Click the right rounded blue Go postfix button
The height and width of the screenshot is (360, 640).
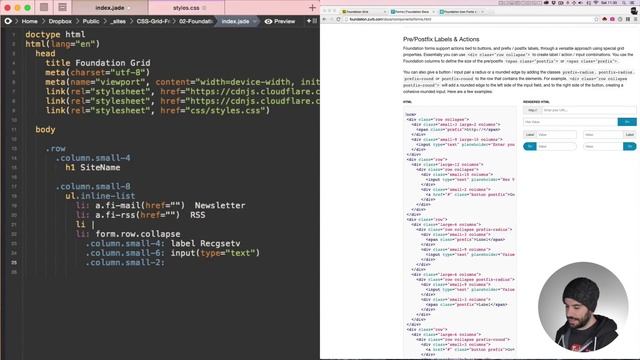pyautogui.click(x=629, y=146)
